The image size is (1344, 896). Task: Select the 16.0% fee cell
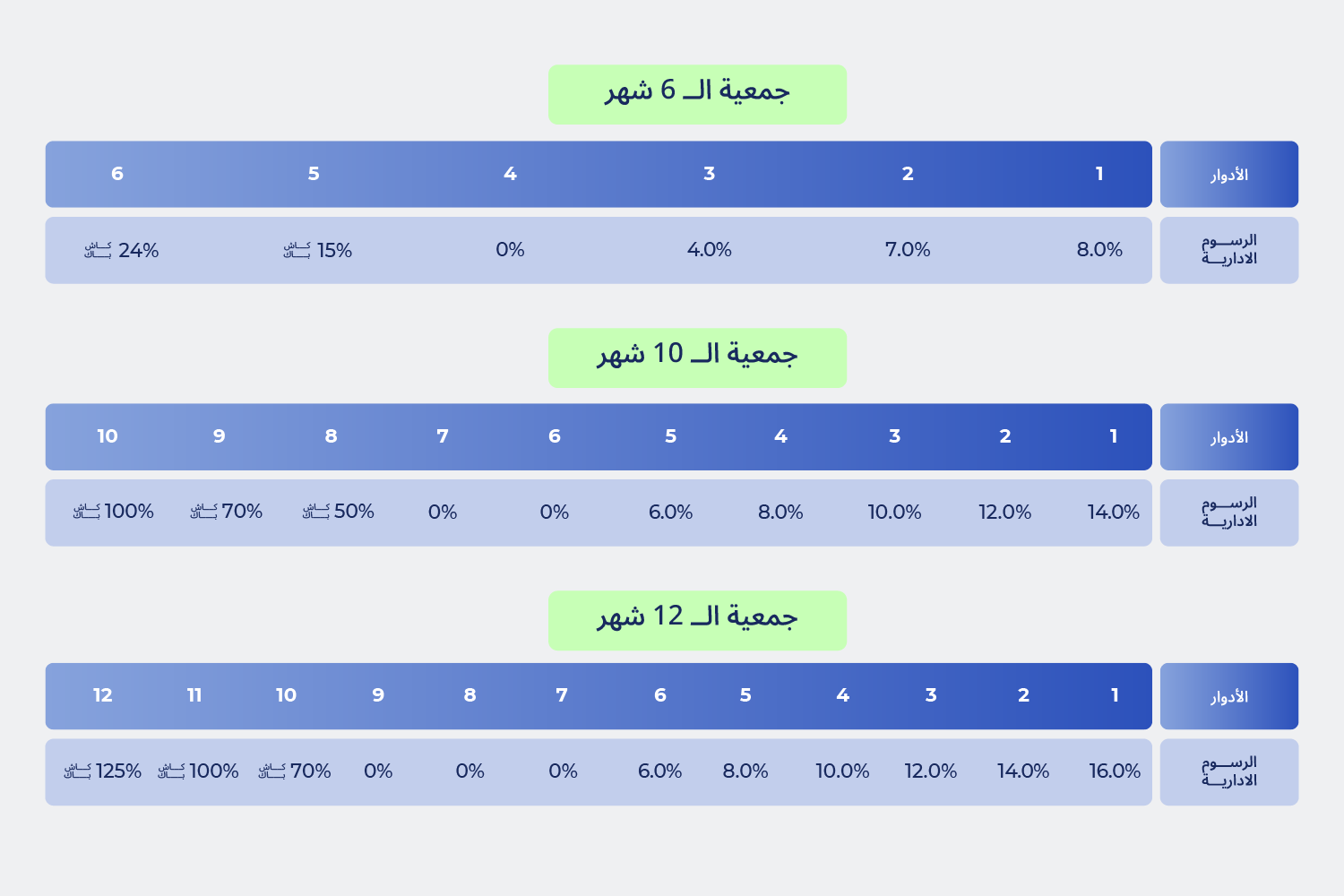[1115, 771]
